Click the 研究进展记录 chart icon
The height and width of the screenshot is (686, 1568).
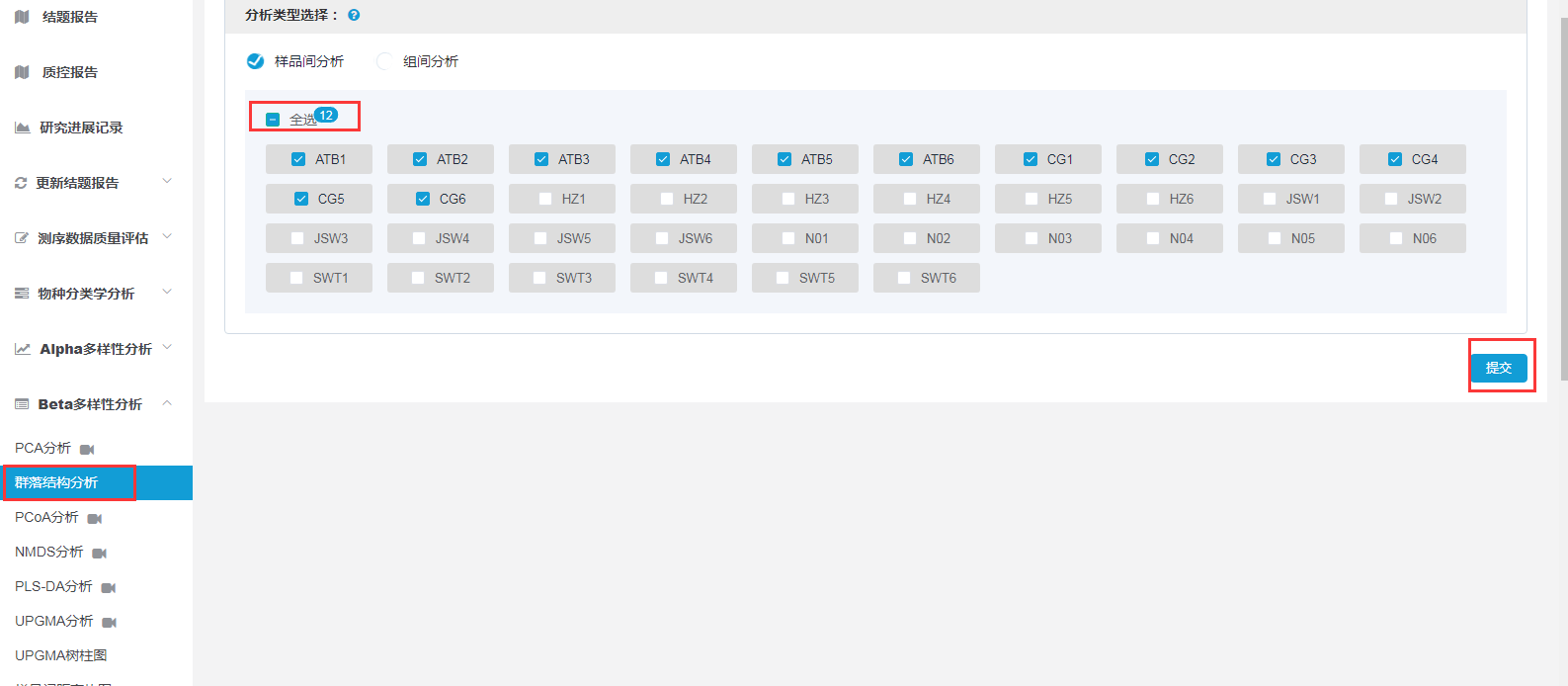point(22,128)
